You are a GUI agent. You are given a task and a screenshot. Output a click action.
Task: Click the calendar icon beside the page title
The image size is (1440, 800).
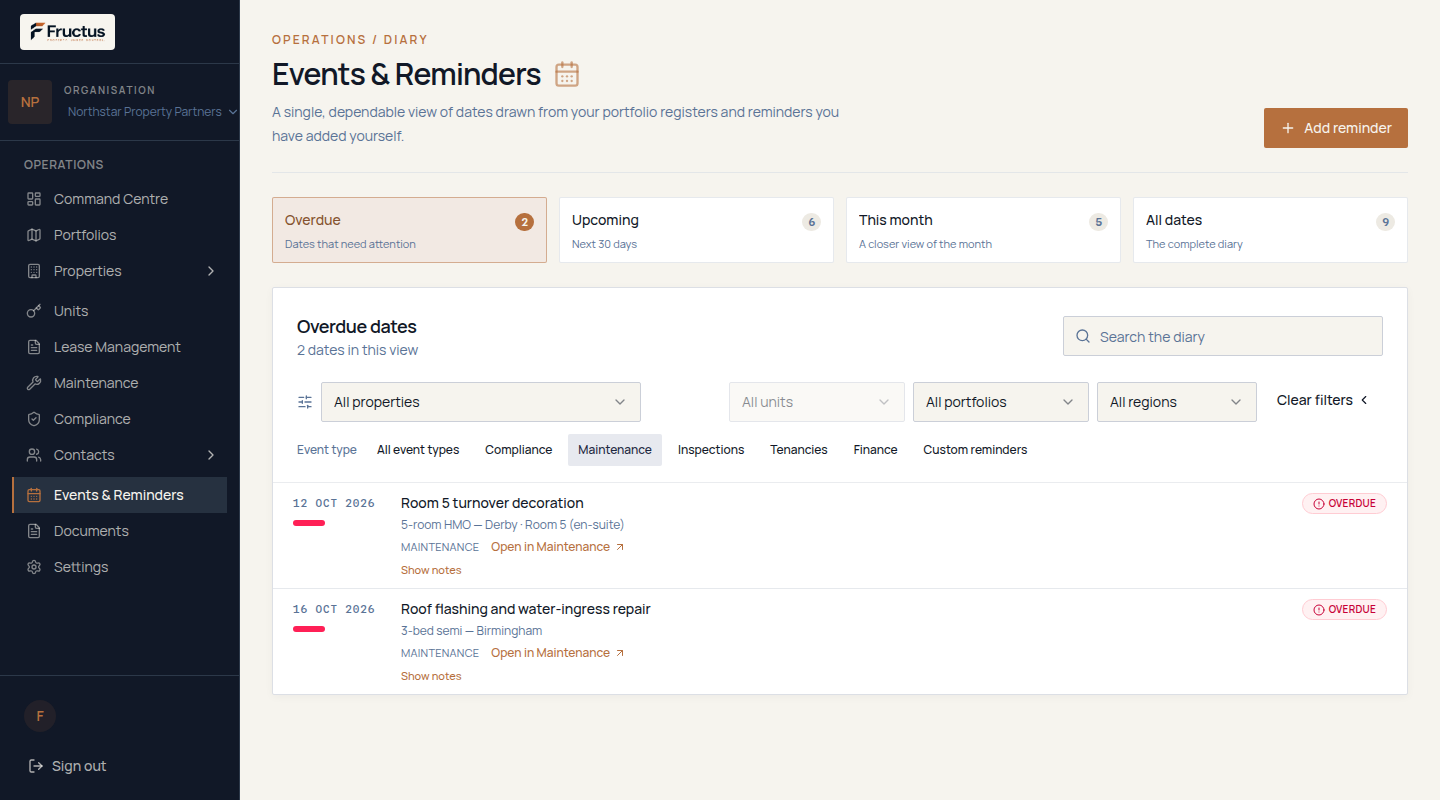pyautogui.click(x=567, y=75)
